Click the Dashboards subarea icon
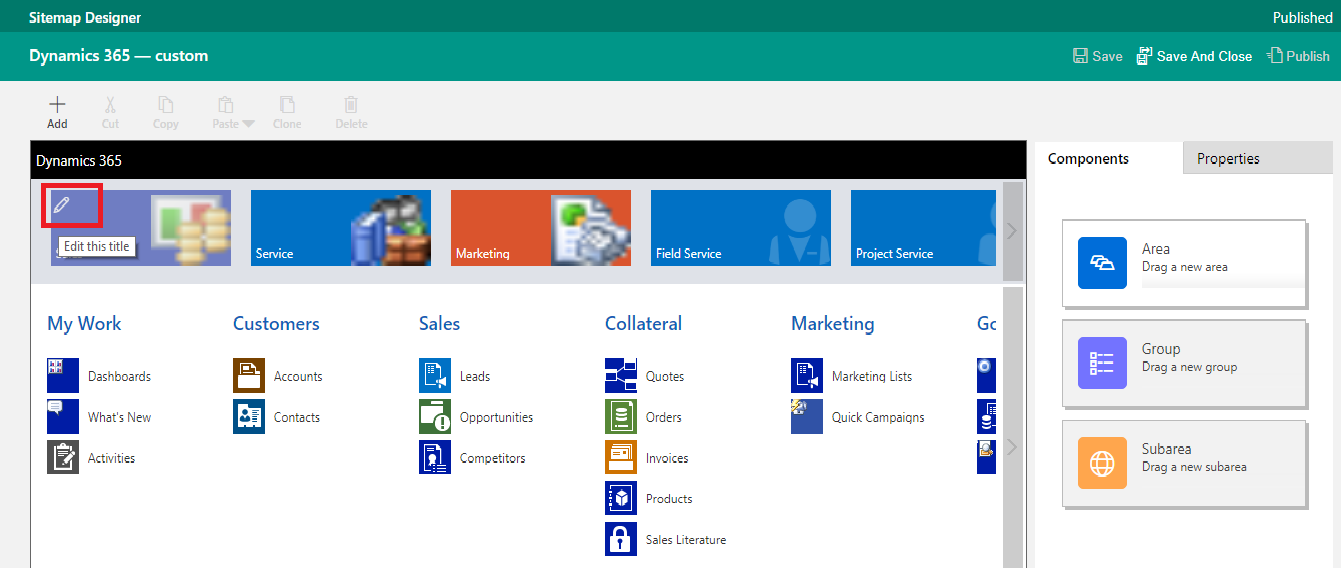The height and width of the screenshot is (568, 1341). (x=63, y=376)
